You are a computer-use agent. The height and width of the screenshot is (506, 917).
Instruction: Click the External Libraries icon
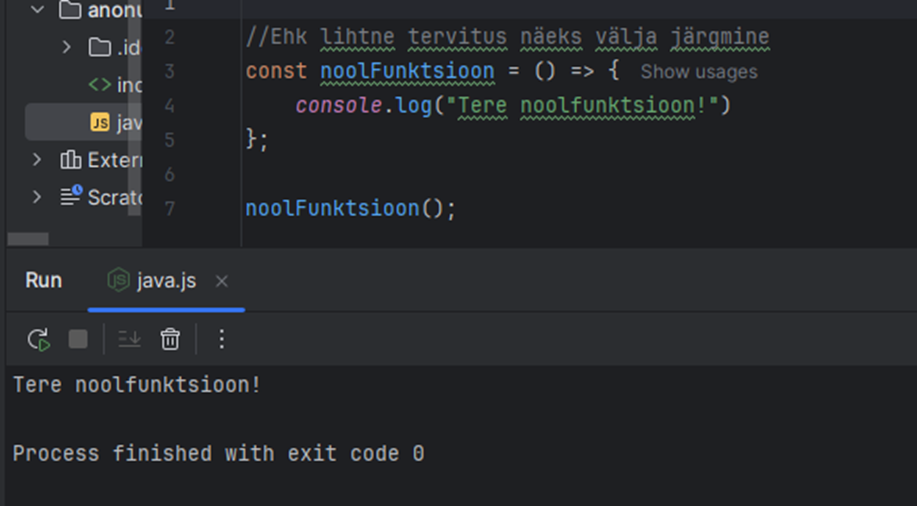point(71,160)
